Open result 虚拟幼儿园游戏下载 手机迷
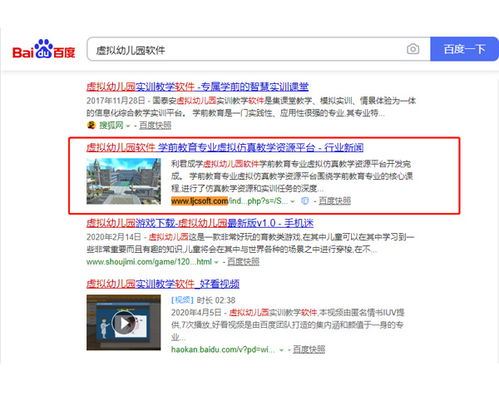 tap(200, 223)
